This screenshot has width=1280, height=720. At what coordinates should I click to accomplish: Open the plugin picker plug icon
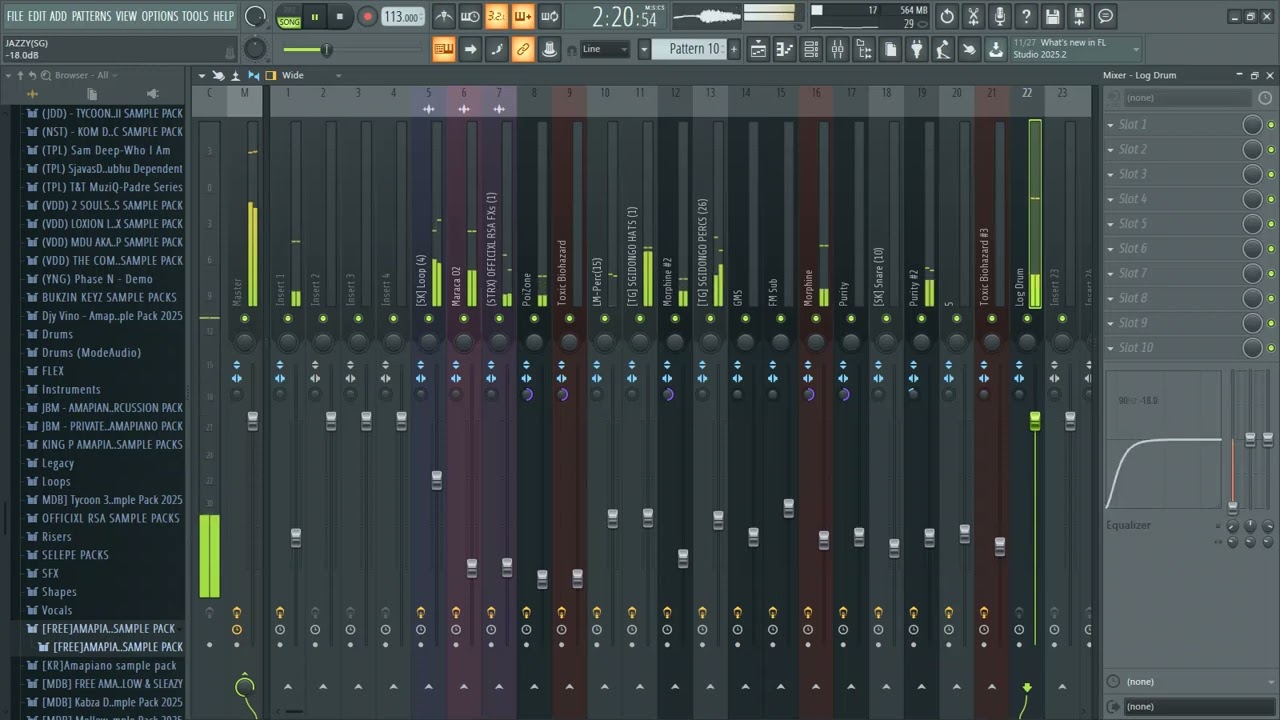916,49
